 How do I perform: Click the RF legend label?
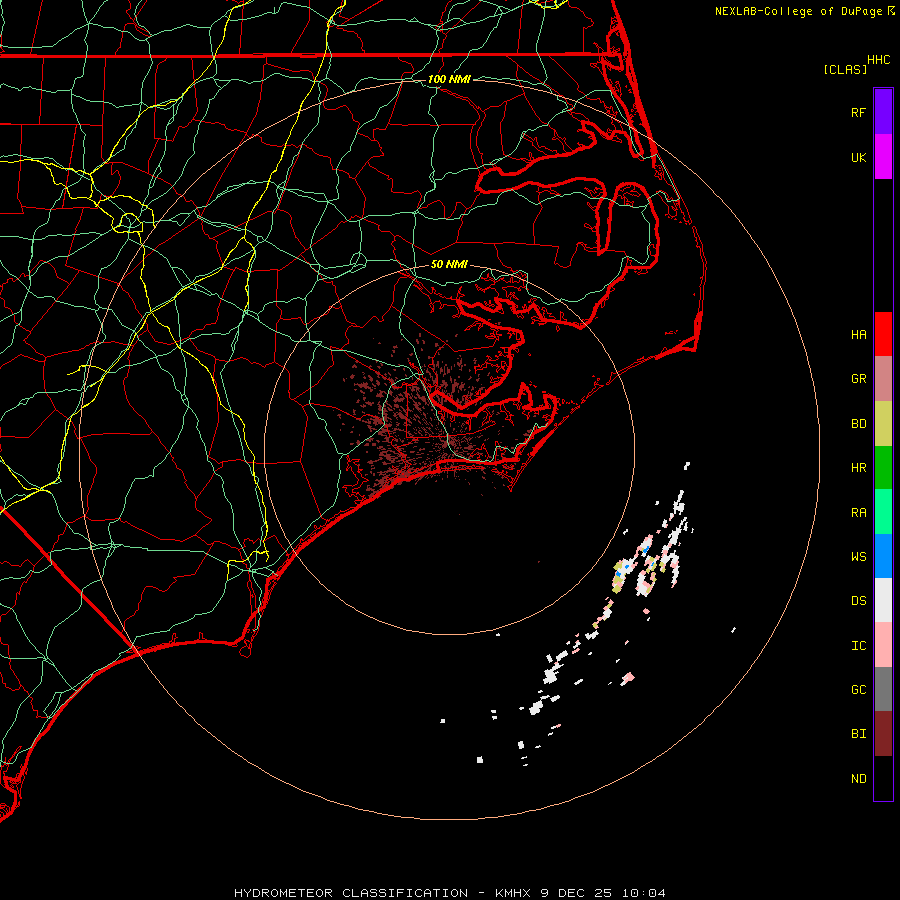pyautogui.click(x=858, y=112)
